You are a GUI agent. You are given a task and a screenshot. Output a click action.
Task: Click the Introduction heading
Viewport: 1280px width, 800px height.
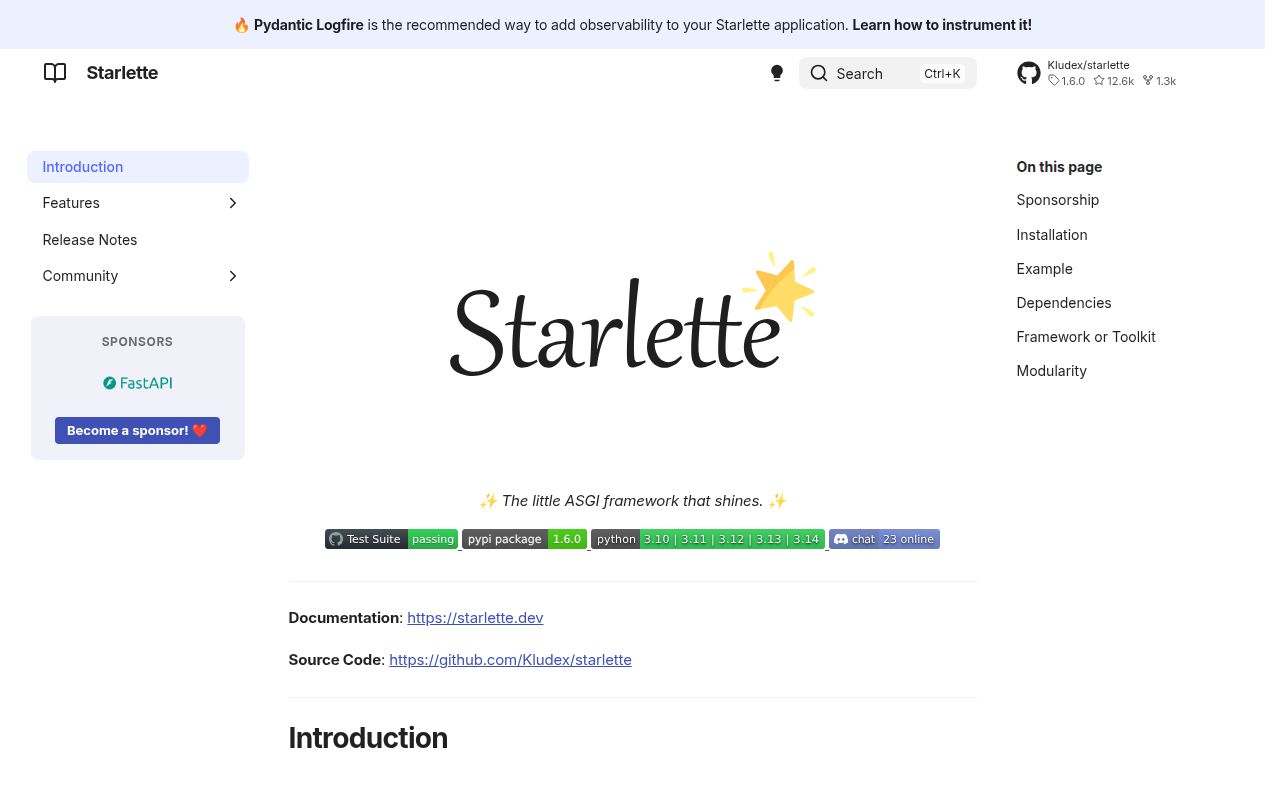pos(368,738)
